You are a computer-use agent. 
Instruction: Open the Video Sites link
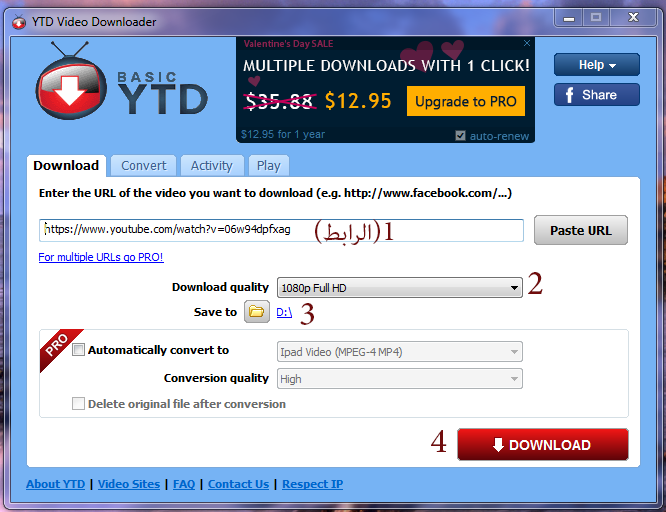pos(129,484)
